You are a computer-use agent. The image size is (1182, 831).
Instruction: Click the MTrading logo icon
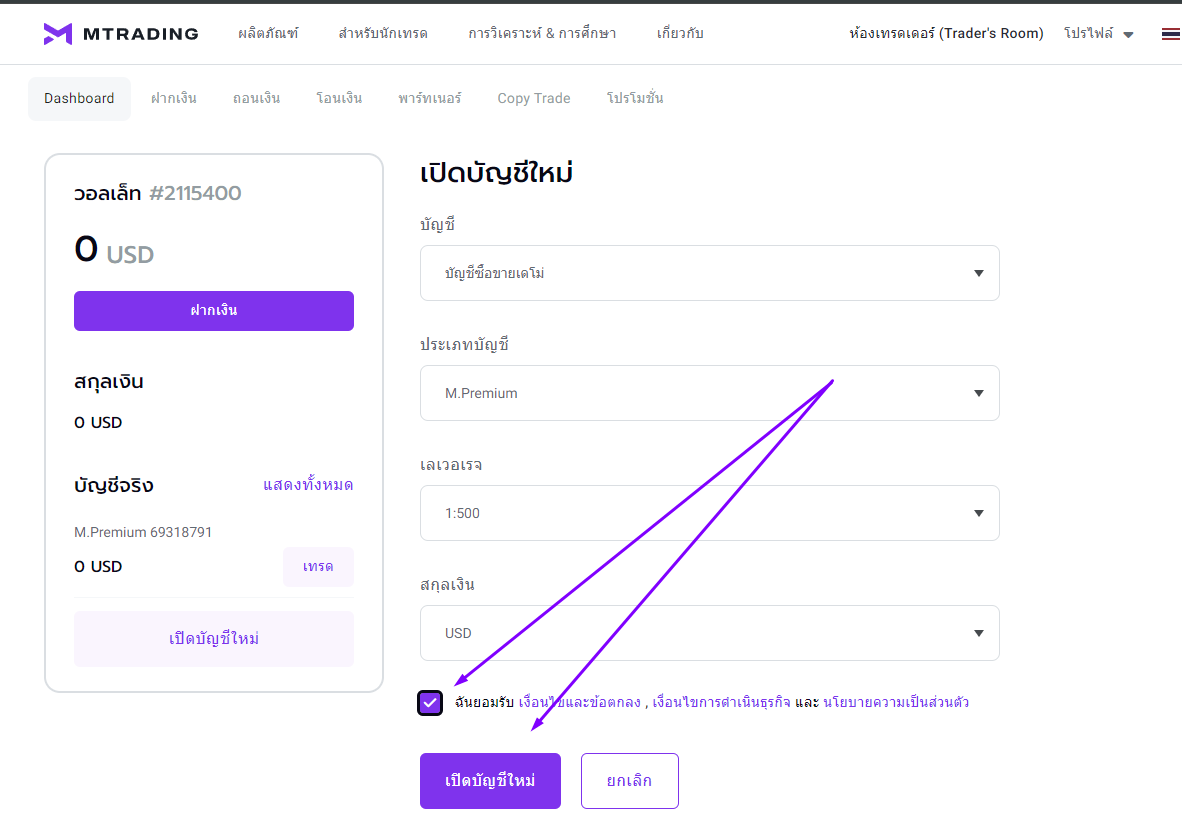pyautogui.click(x=58, y=34)
